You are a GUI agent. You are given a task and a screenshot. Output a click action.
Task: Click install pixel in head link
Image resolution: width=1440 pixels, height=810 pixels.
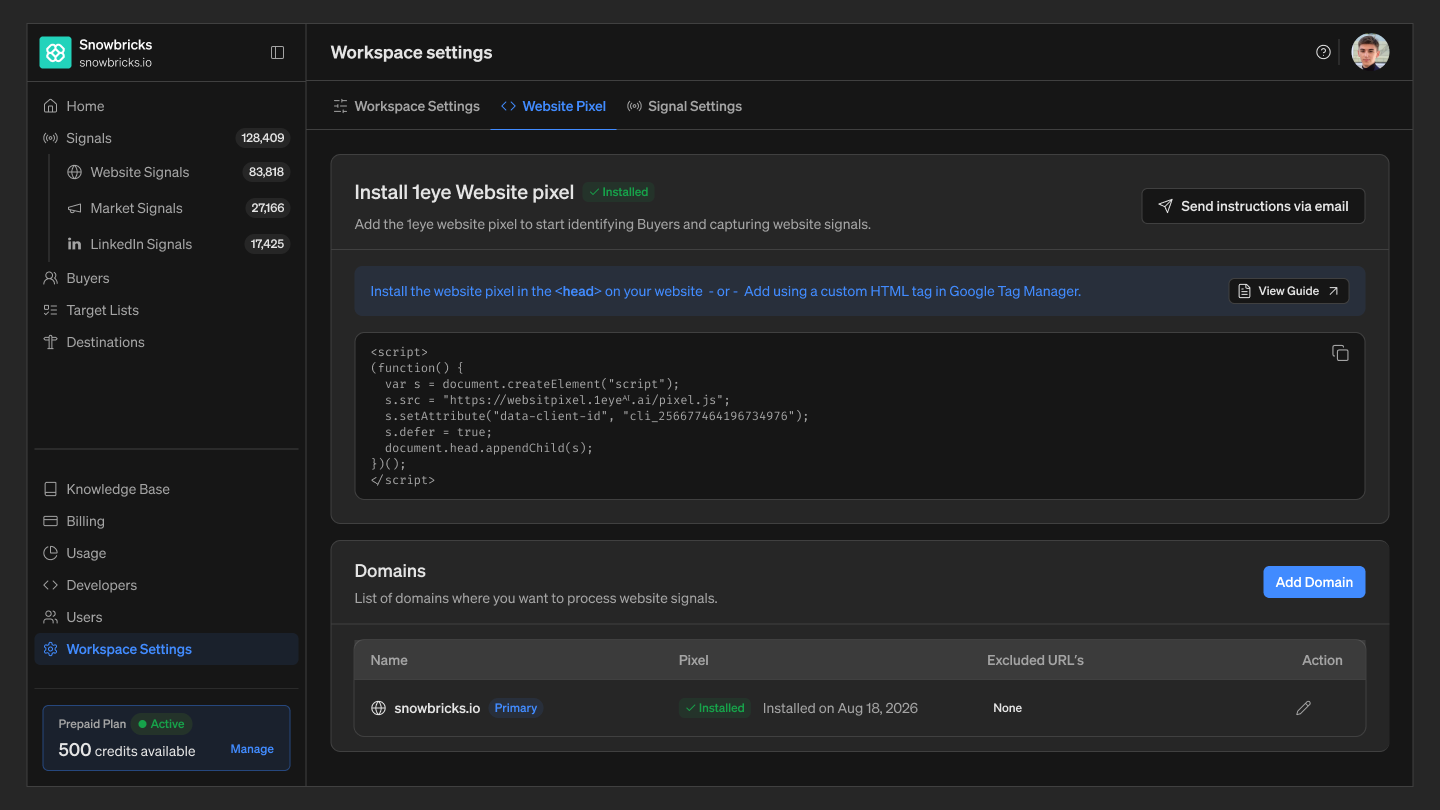coord(536,291)
